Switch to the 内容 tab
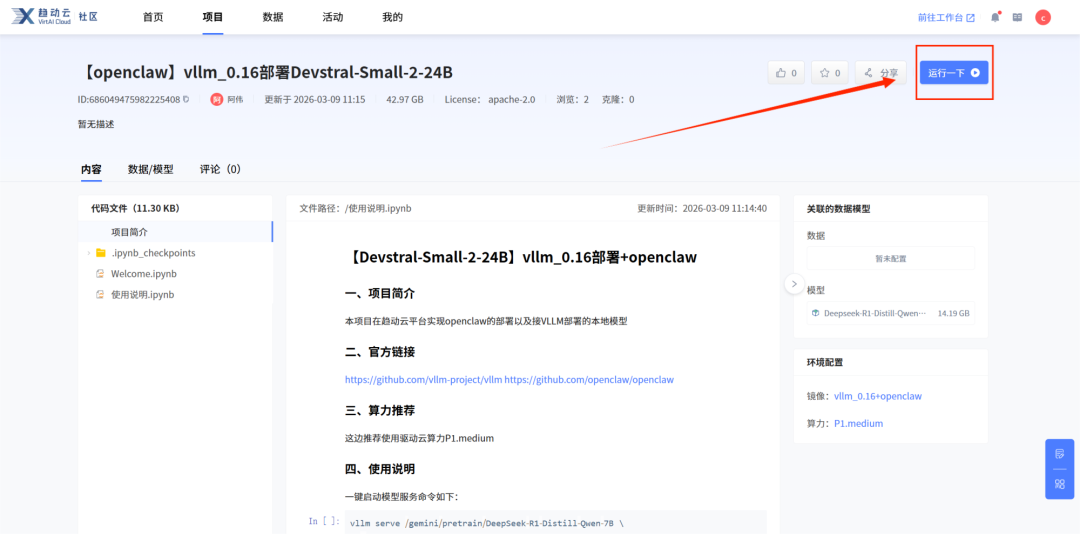This screenshot has width=1080, height=534. point(91,169)
